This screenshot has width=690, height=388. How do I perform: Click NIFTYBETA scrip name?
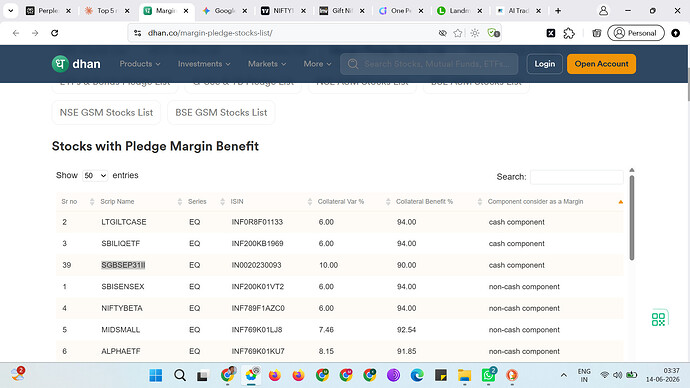[x=122, y=308]
